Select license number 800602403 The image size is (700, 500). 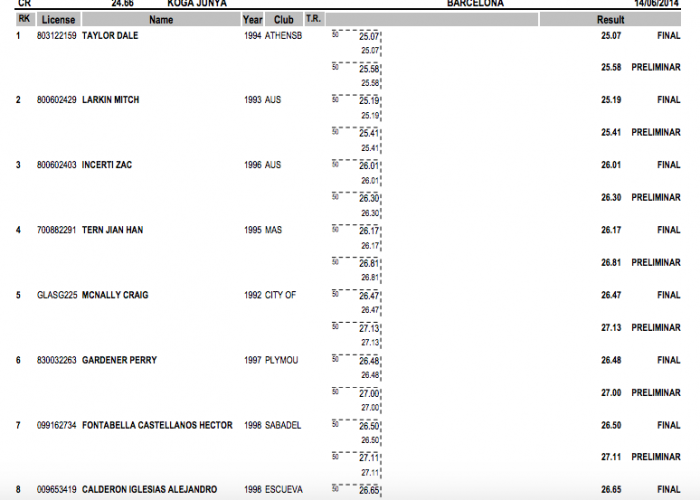pos(57,165)
